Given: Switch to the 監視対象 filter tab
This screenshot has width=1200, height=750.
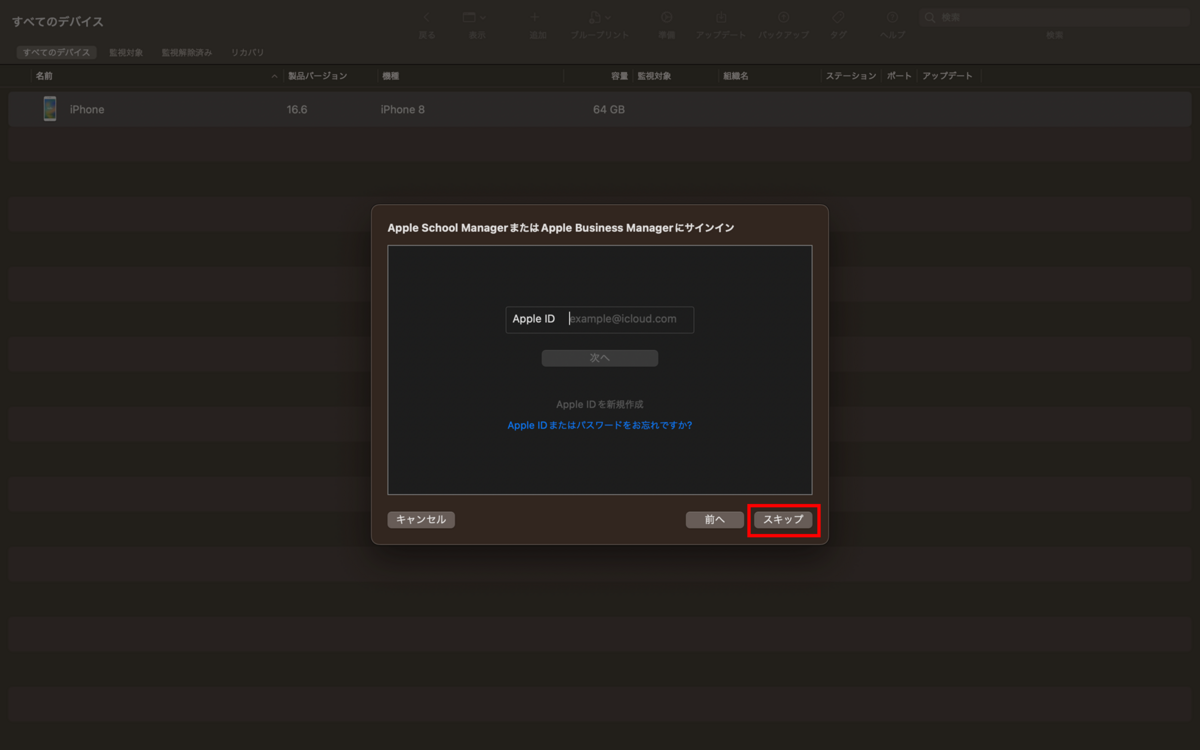Looking at the screenshot, I should pos(126,52).
